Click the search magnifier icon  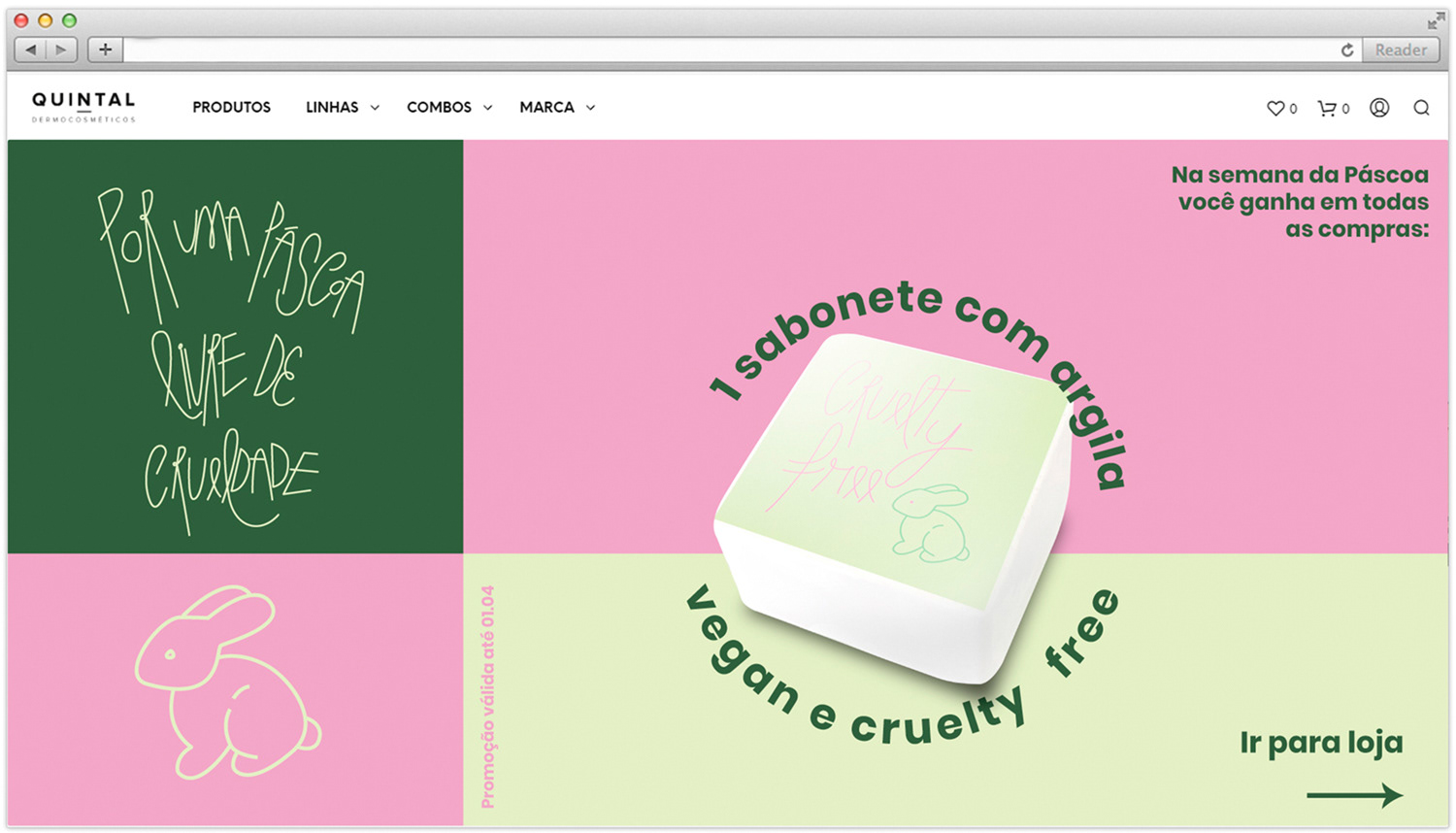[x=1421, y=108]
